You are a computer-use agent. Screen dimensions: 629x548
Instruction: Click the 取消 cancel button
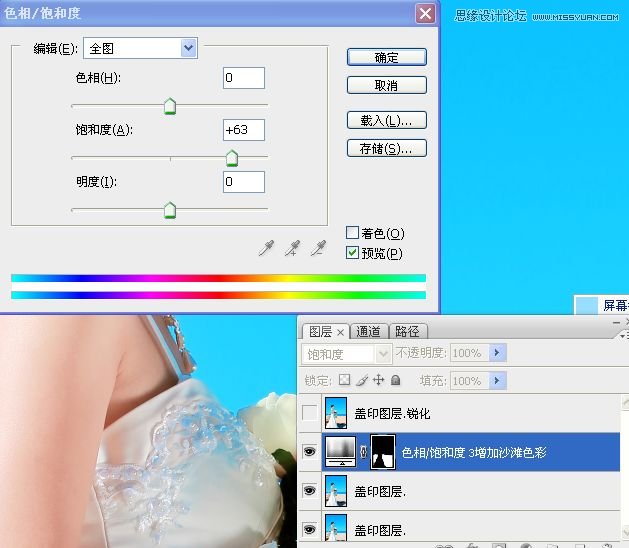click(x=386, y=85)
